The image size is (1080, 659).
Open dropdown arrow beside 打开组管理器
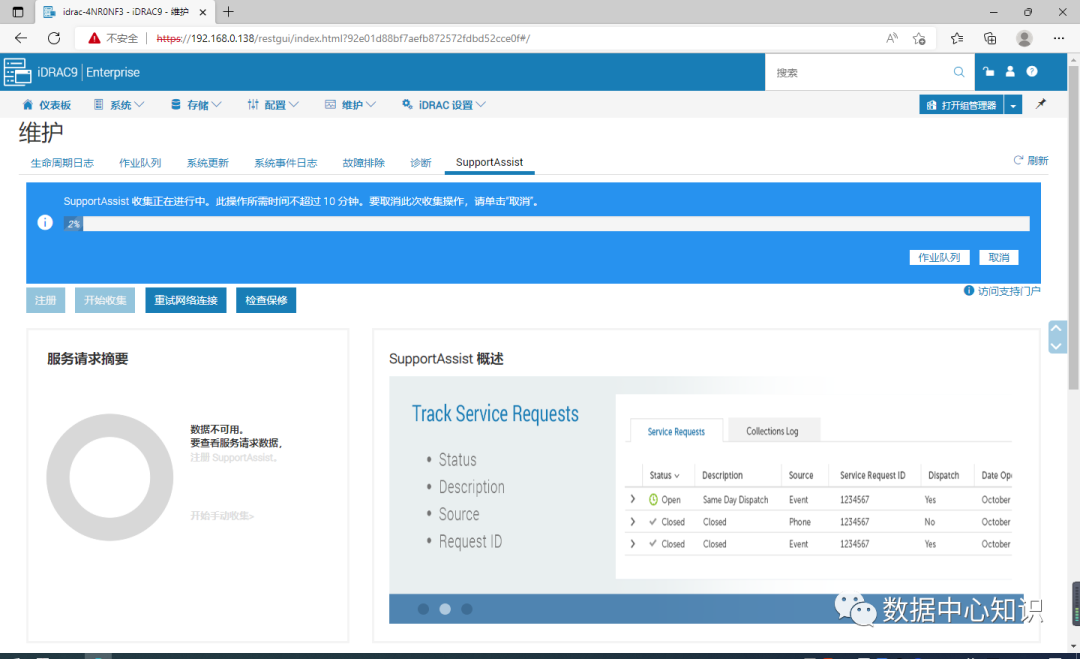coord(1013,105)
